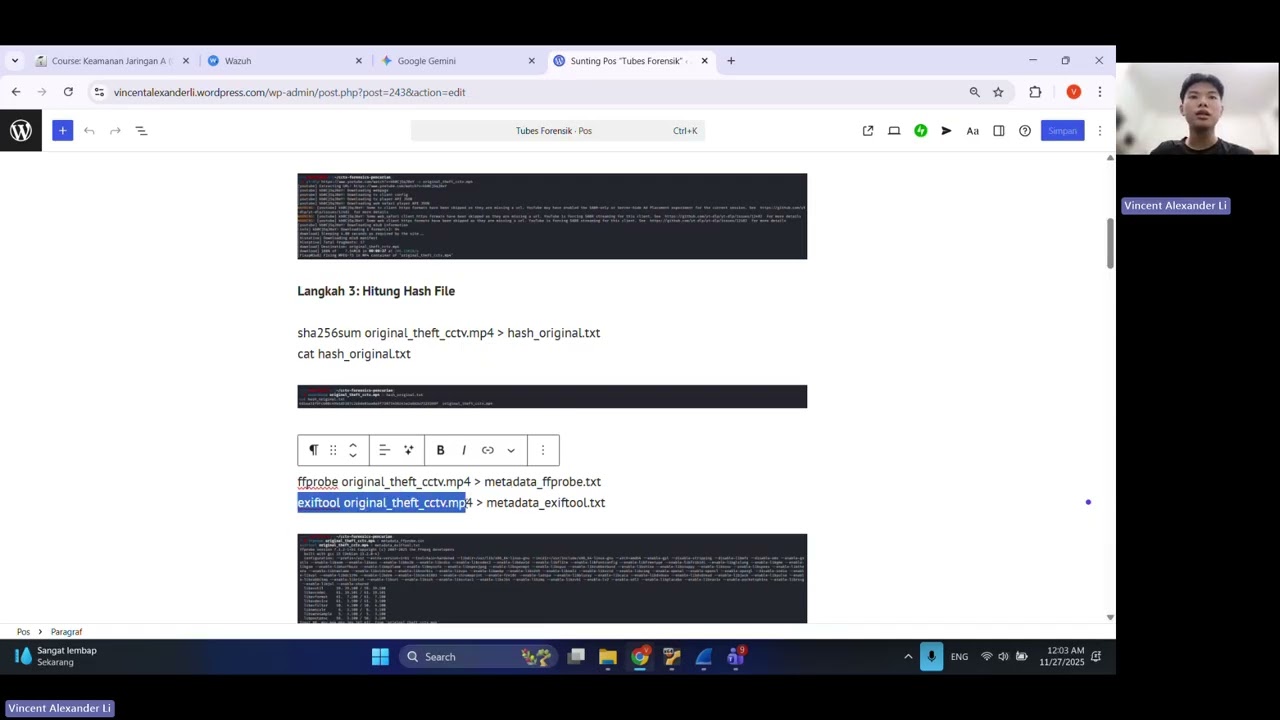Toggle italic formatting
The image size is (1280, 720).
coord(464,450)
